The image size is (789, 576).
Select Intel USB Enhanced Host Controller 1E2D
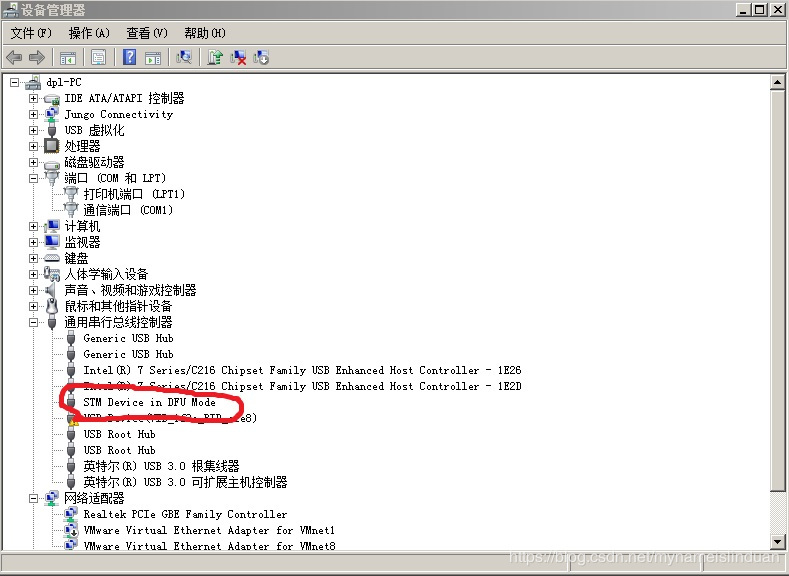[302, 386]
